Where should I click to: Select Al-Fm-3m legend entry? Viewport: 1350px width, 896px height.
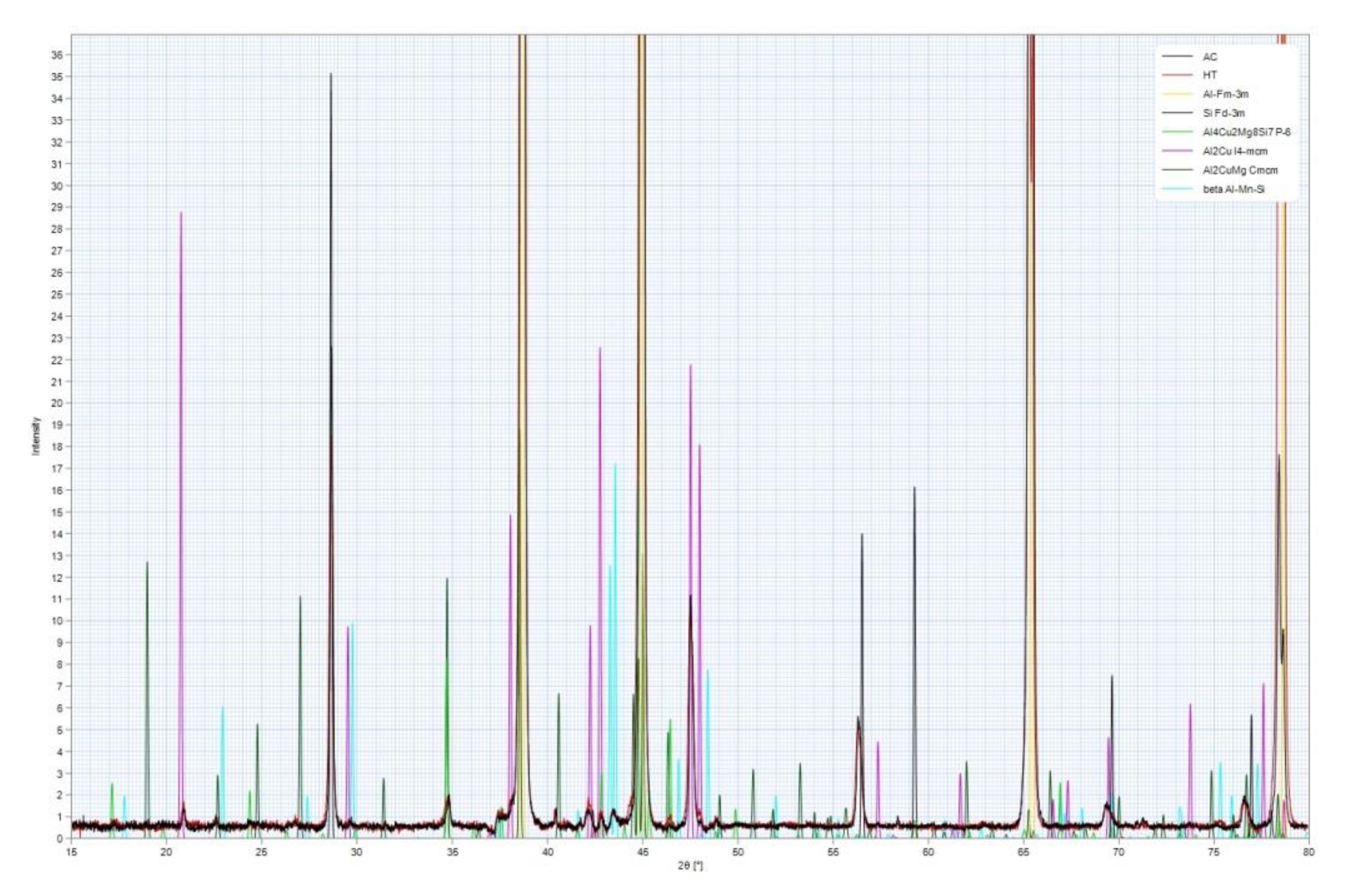coord(1225,94)
